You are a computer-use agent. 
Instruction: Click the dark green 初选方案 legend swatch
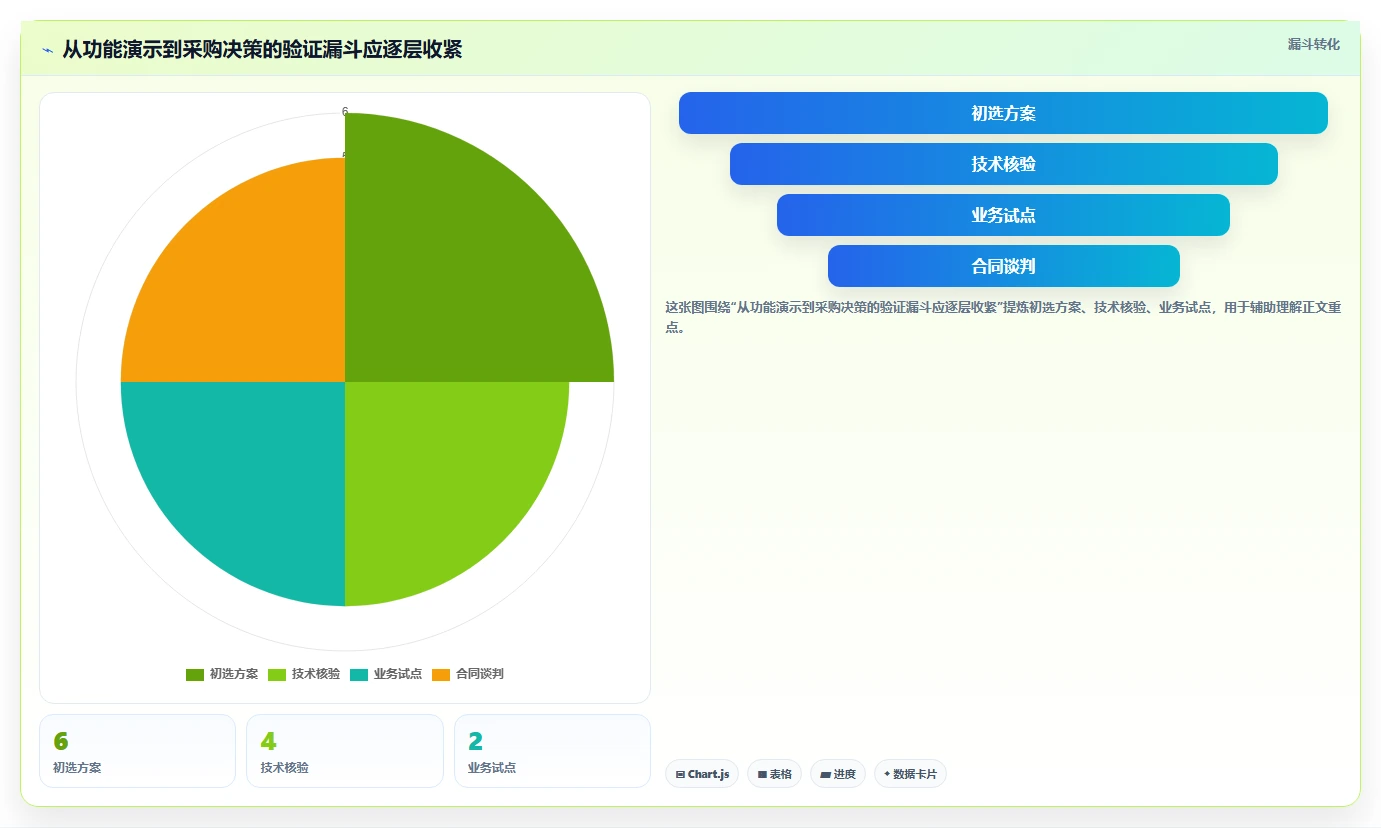pos(195,675)
